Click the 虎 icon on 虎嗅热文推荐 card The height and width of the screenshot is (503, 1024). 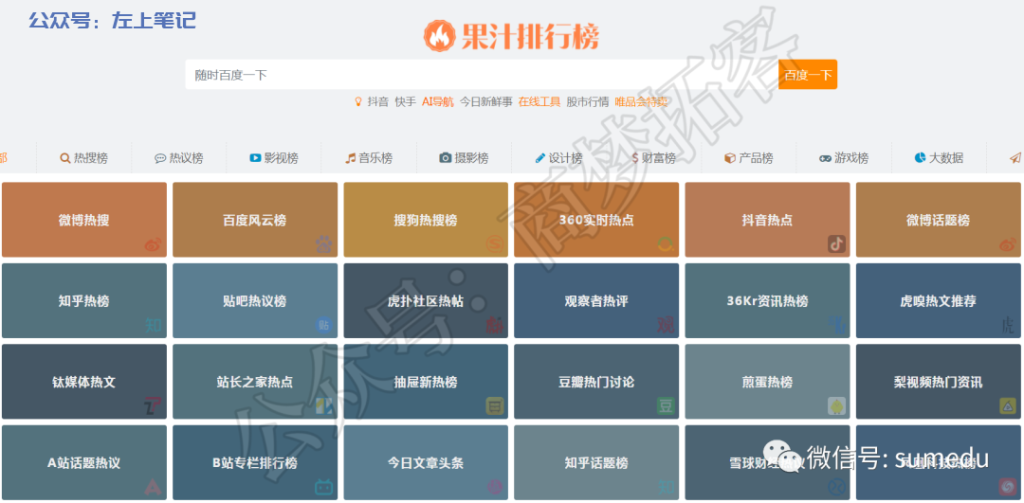tap(1008, 325)
